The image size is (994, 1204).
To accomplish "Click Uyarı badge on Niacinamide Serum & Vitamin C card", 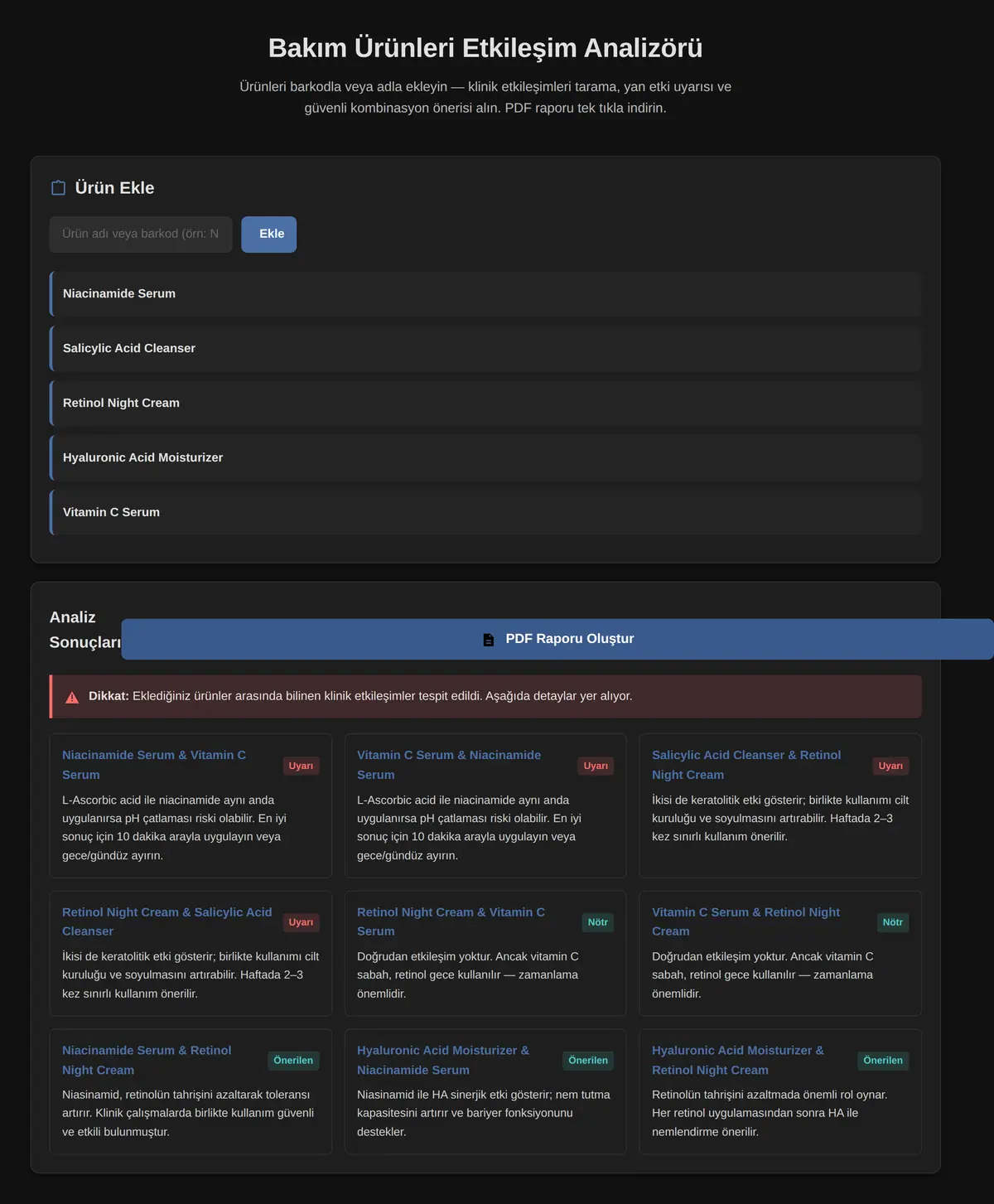I will [301, 766].
